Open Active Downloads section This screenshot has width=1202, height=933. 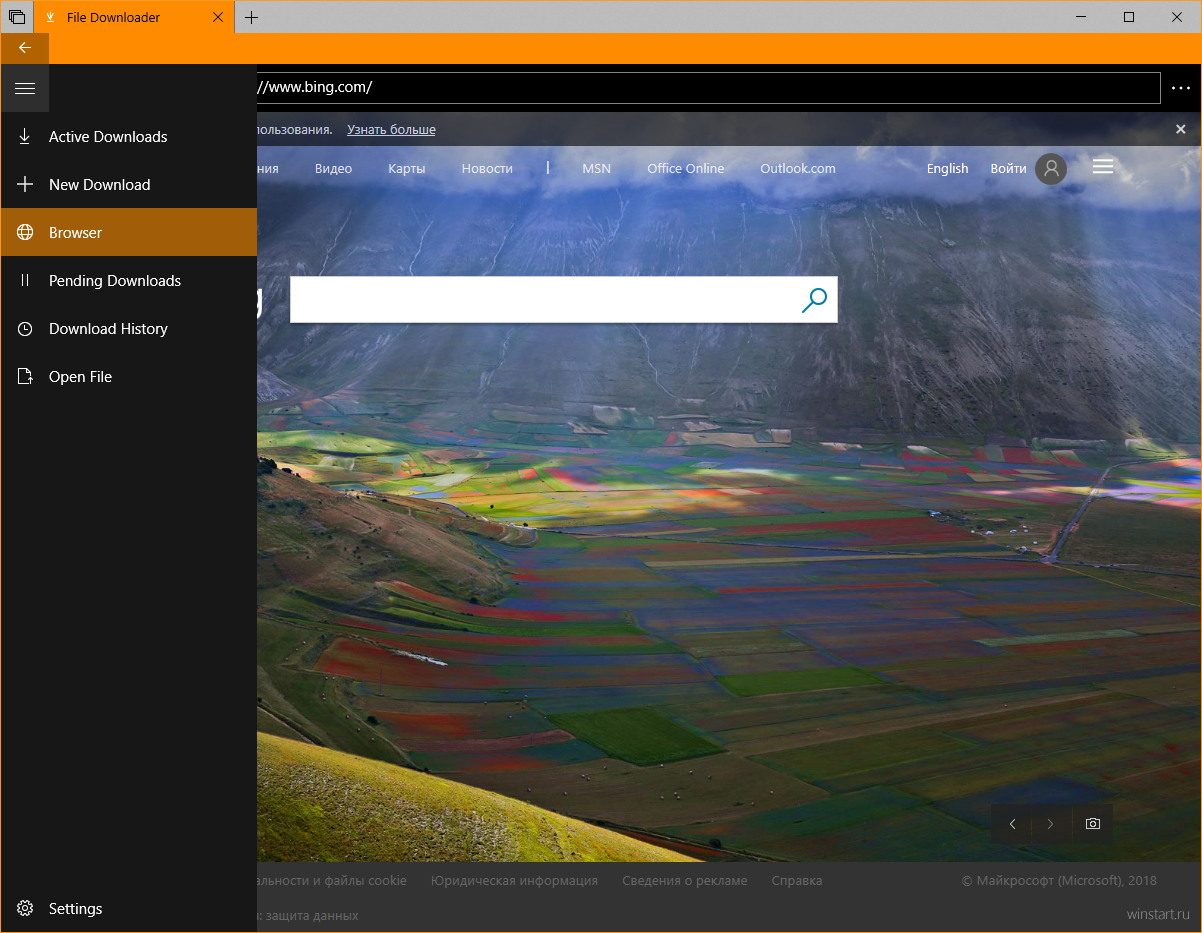click(x=129, y=137)
